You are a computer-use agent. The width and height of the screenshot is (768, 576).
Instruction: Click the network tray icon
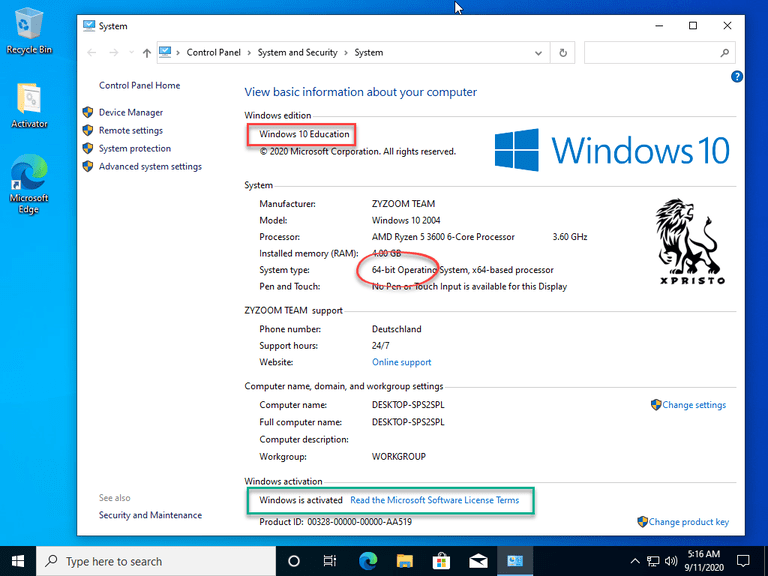click(x=653, y=561)
